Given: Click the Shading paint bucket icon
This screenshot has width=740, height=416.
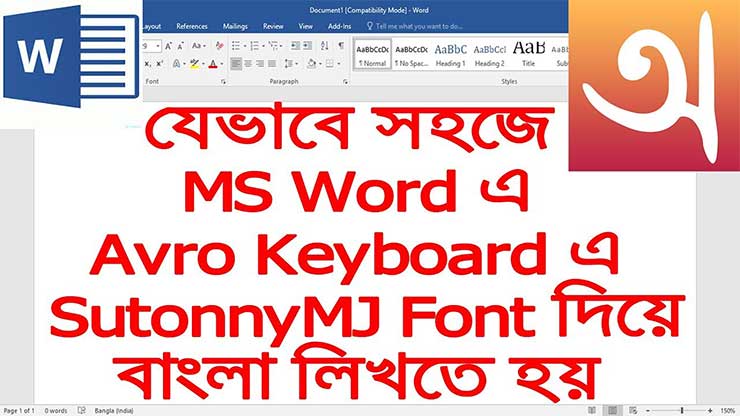Looking at the screenshot, I should click(x=311, y=64).
